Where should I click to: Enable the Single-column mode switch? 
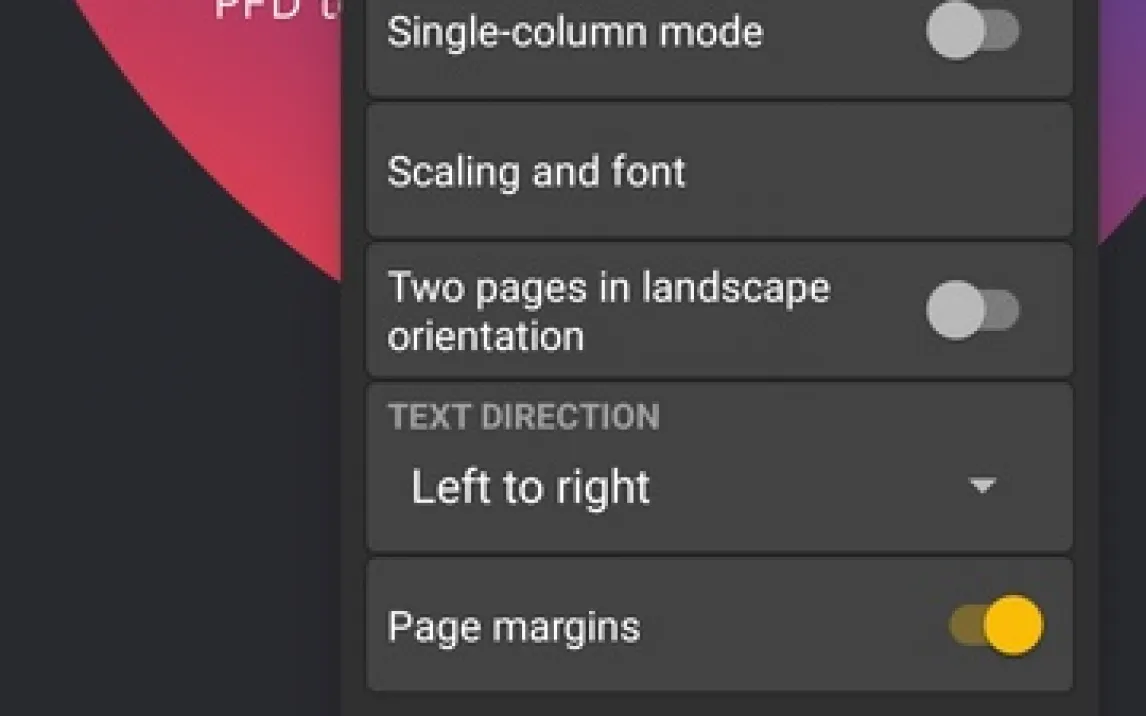pos(972,32)
